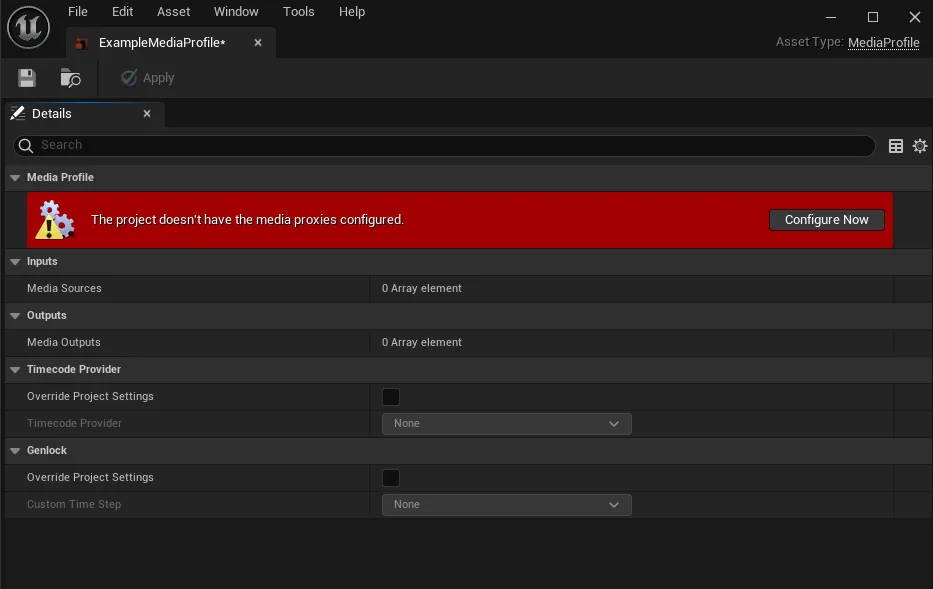Click the ExampleMediaProfile tab asset icon
Viewport: 933px width, 589px height.
tap(82, 43)
